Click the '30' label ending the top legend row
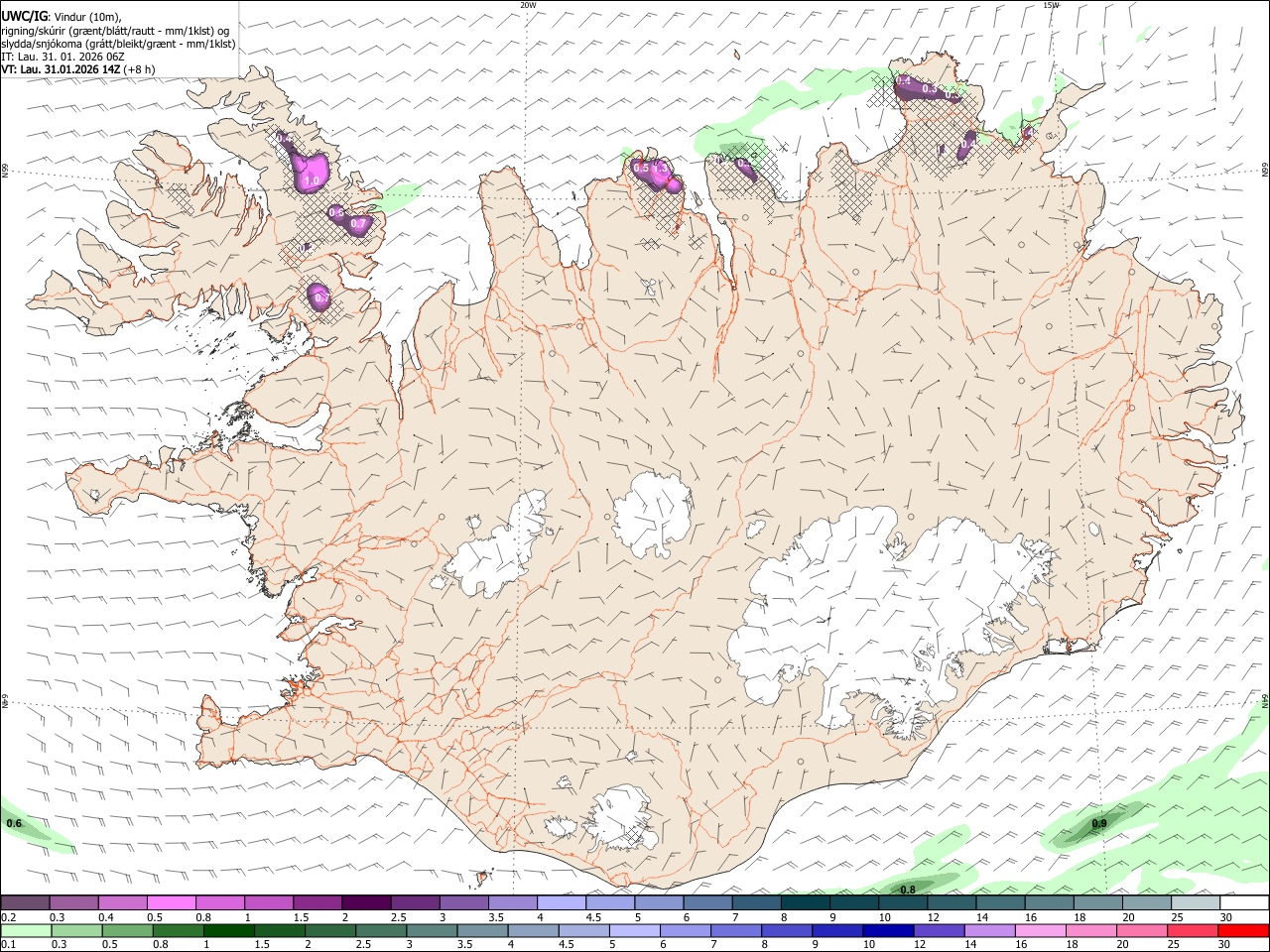Viewport: 1270px width, 952px height. (x=1226, y=917)
